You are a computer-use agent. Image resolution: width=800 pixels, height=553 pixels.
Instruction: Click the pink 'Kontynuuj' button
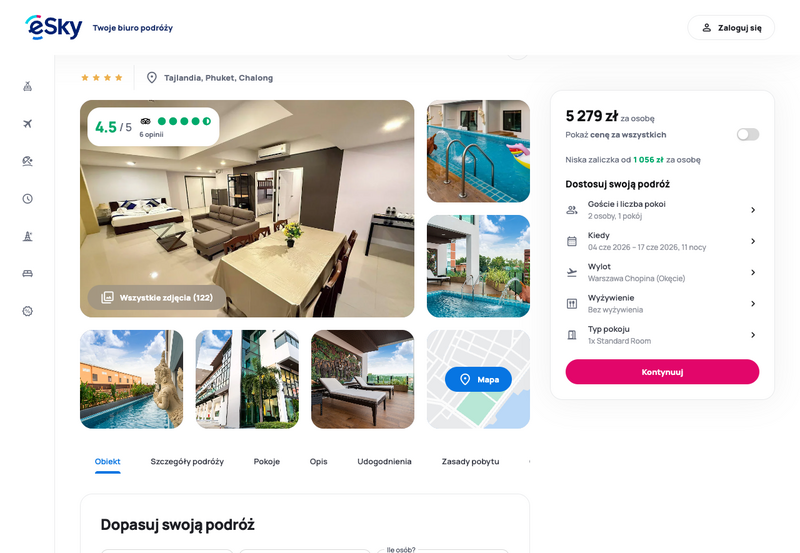click(662, 372)
